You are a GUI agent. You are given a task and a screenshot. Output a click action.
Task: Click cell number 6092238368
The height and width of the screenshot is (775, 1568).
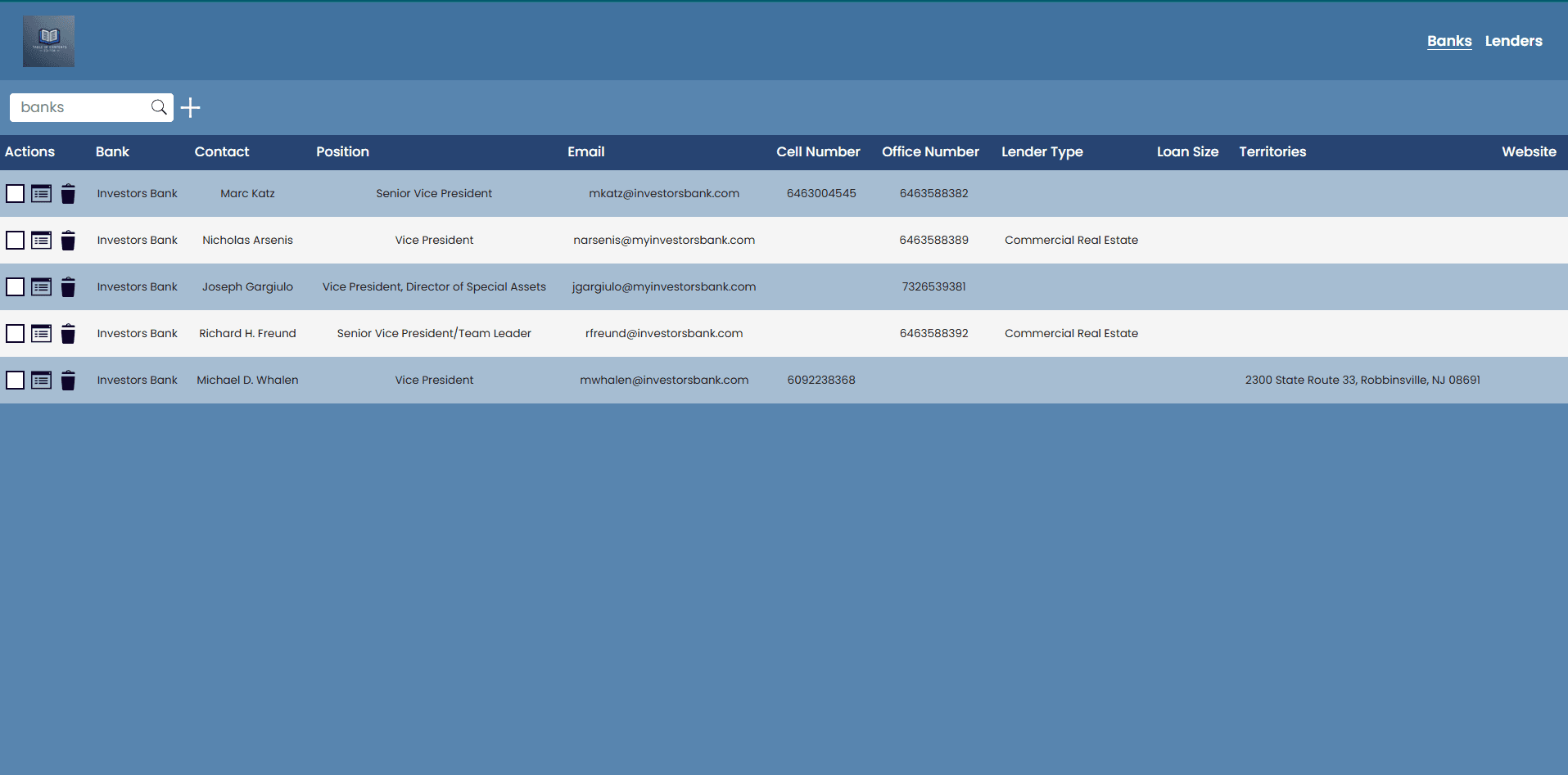(821, 380)
